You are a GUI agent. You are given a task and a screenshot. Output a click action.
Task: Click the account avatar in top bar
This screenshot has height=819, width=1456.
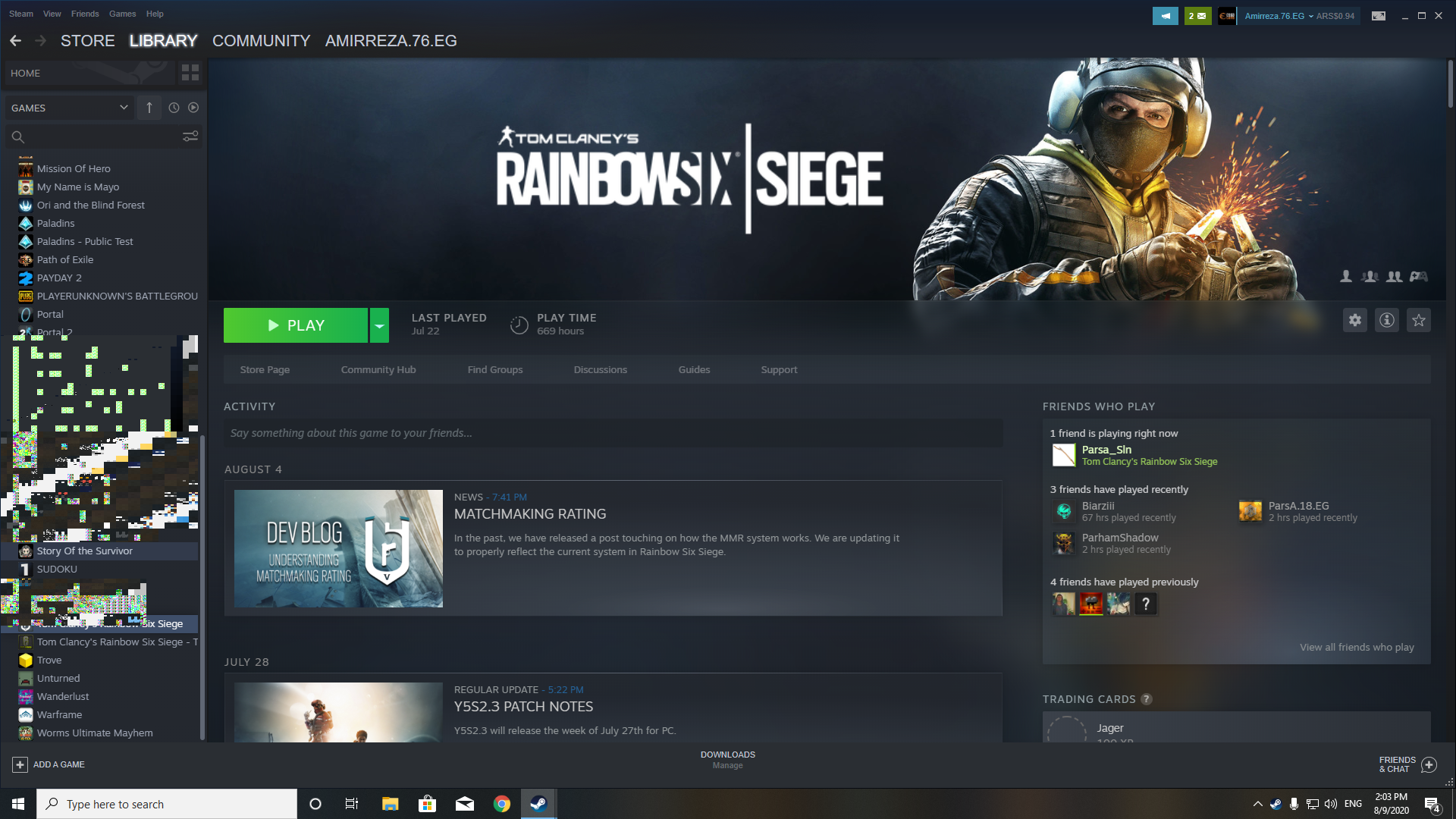pyautogui.click(x=1227, y=16)
